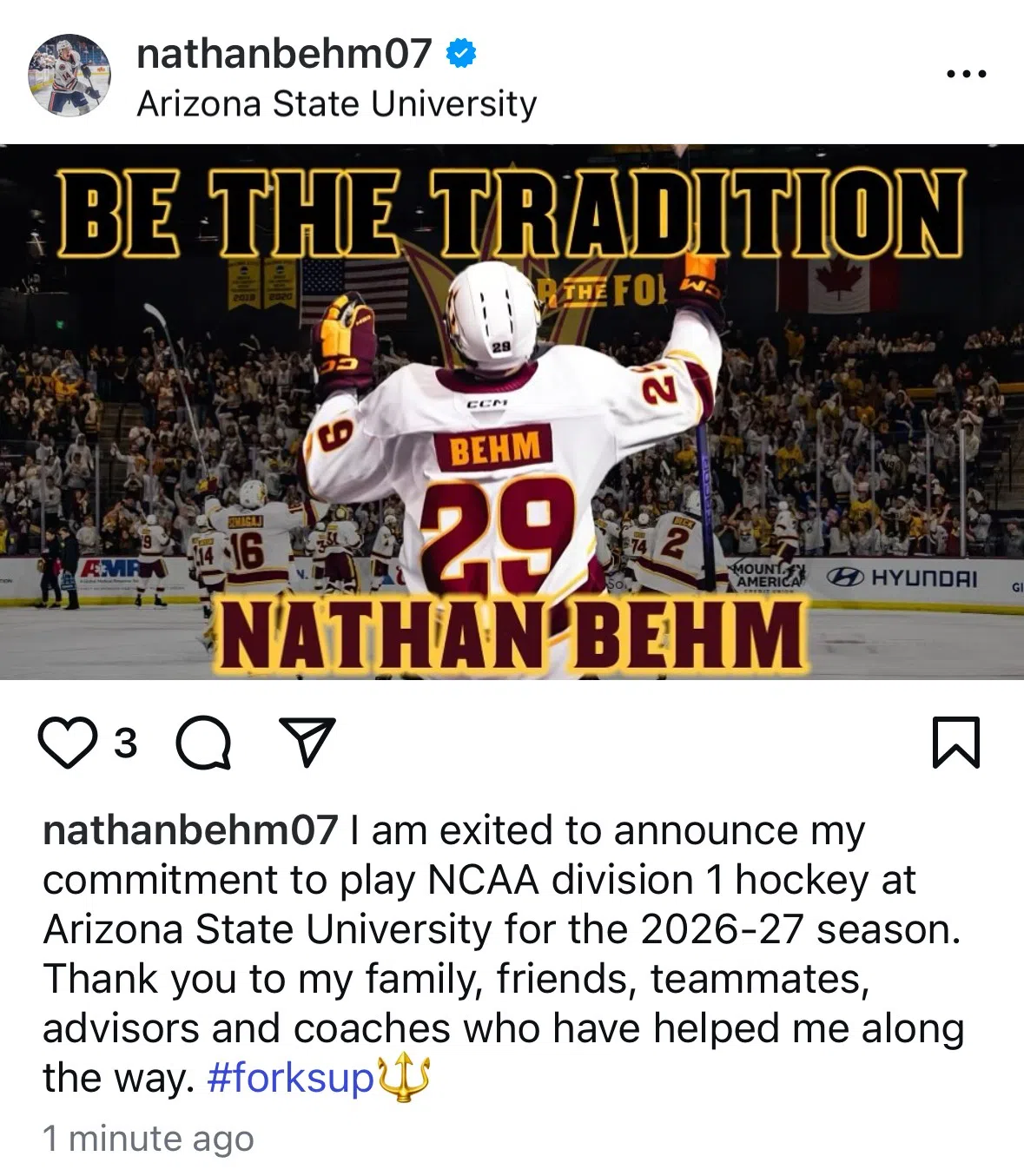Open nathanbehm07's profile picture
The image size is (1024, 1176).
[x=69, y=76]
